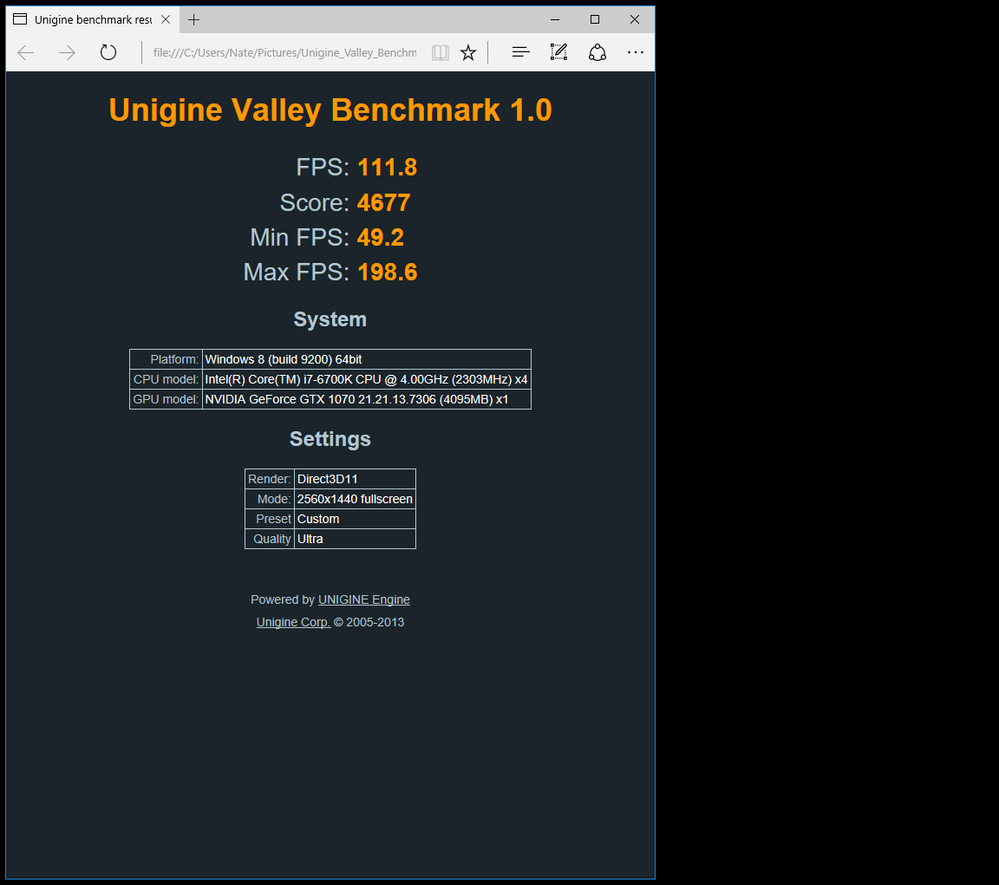Click the GPU model: row label
The height and width of the screenshot is (885, 999).
tap(166, 399)
